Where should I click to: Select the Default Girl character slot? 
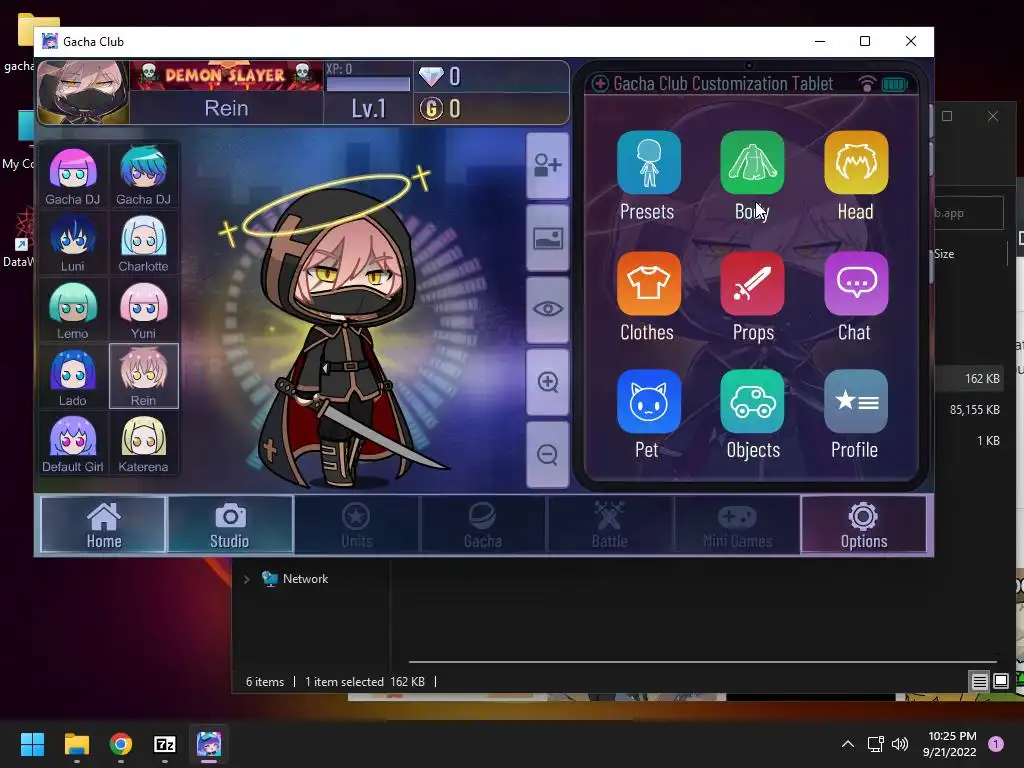tap(72, 443)
